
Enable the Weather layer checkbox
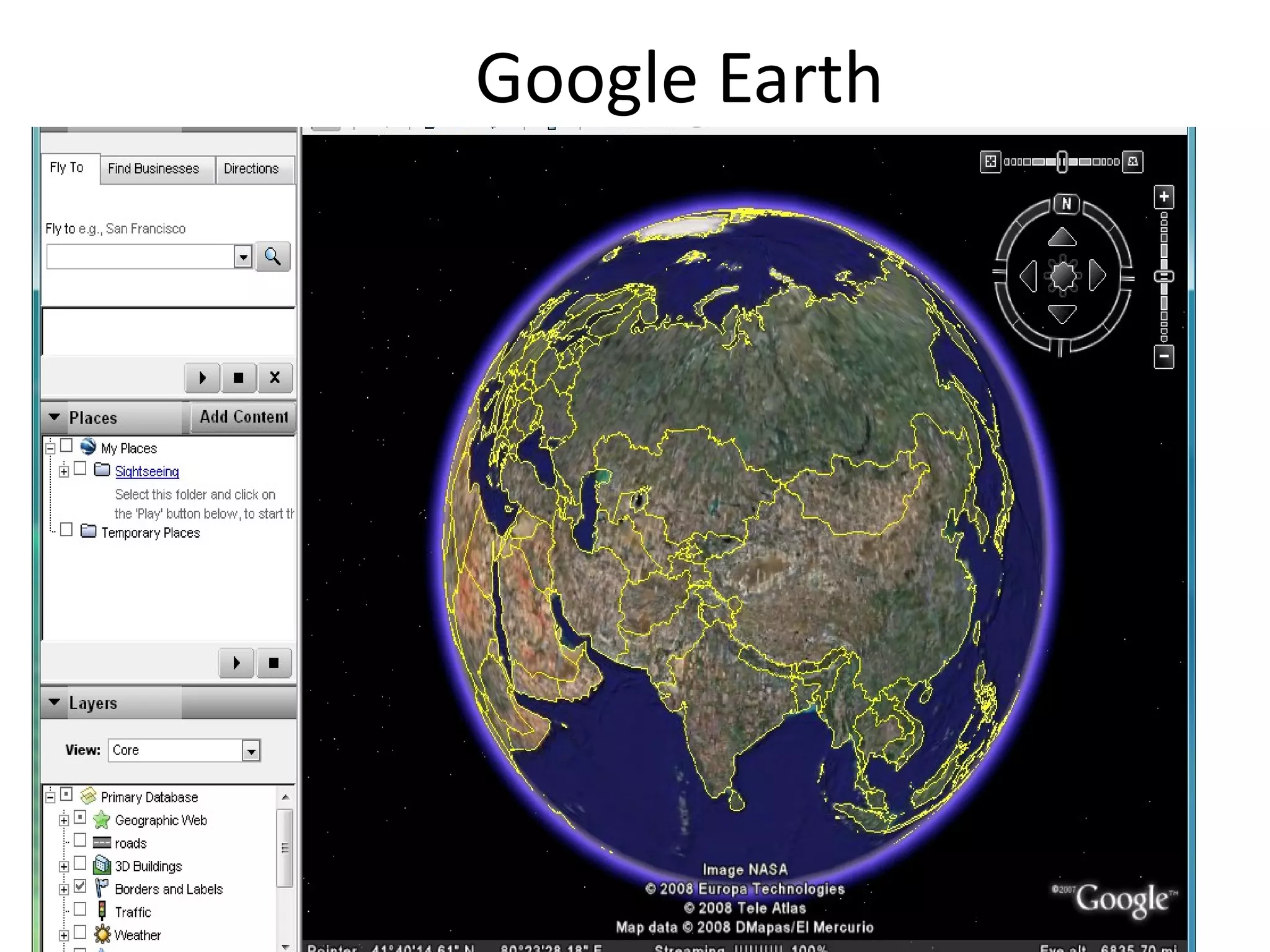80,932
